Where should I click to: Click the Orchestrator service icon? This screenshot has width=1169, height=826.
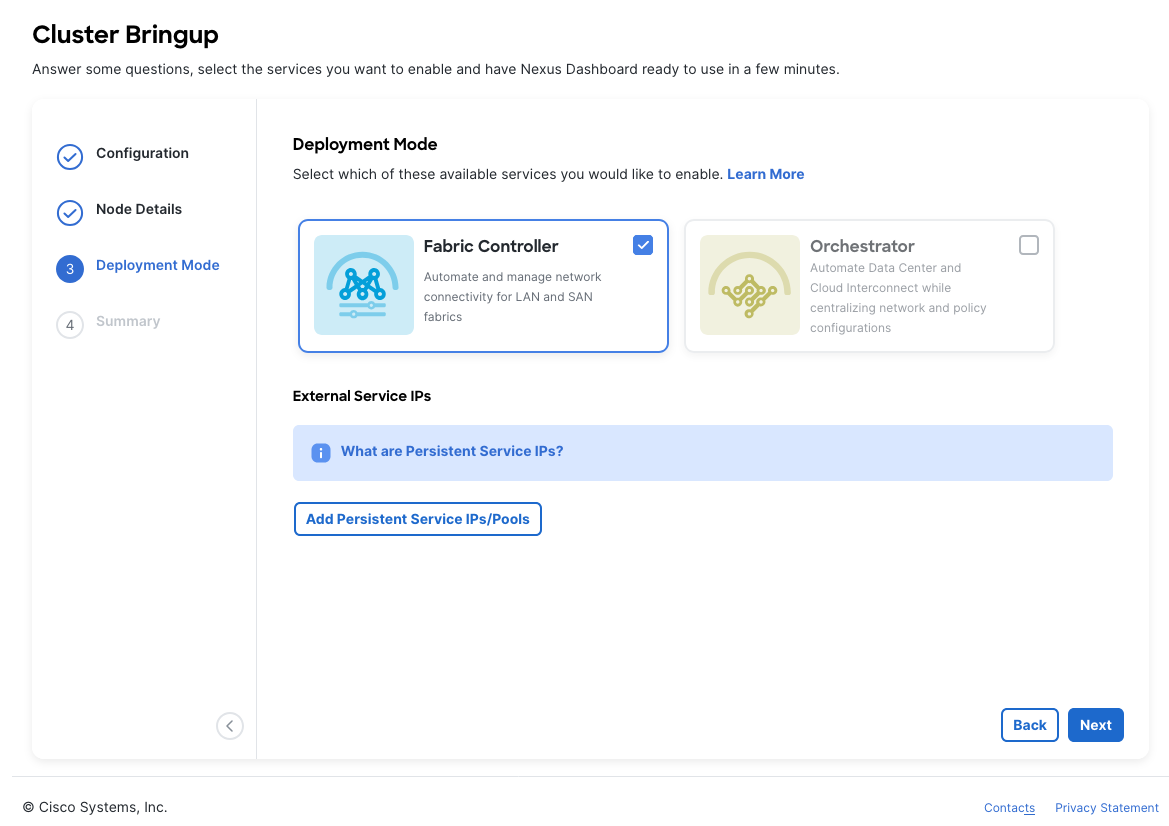(x=749, y=285)
